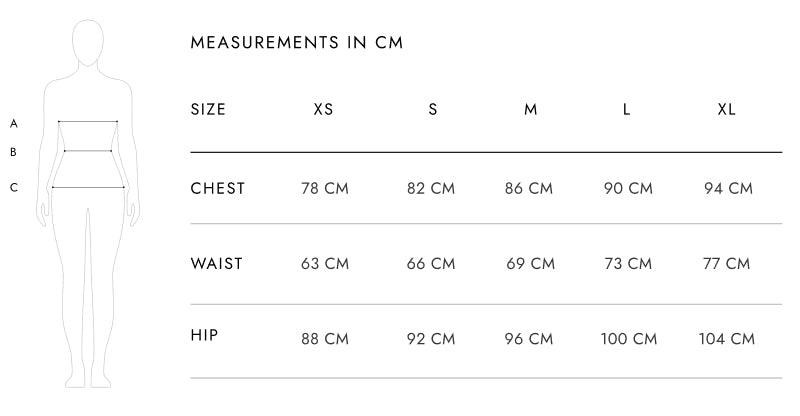Click the WAIST row label
The image size is (800, 416).
[x=217, y=264]
